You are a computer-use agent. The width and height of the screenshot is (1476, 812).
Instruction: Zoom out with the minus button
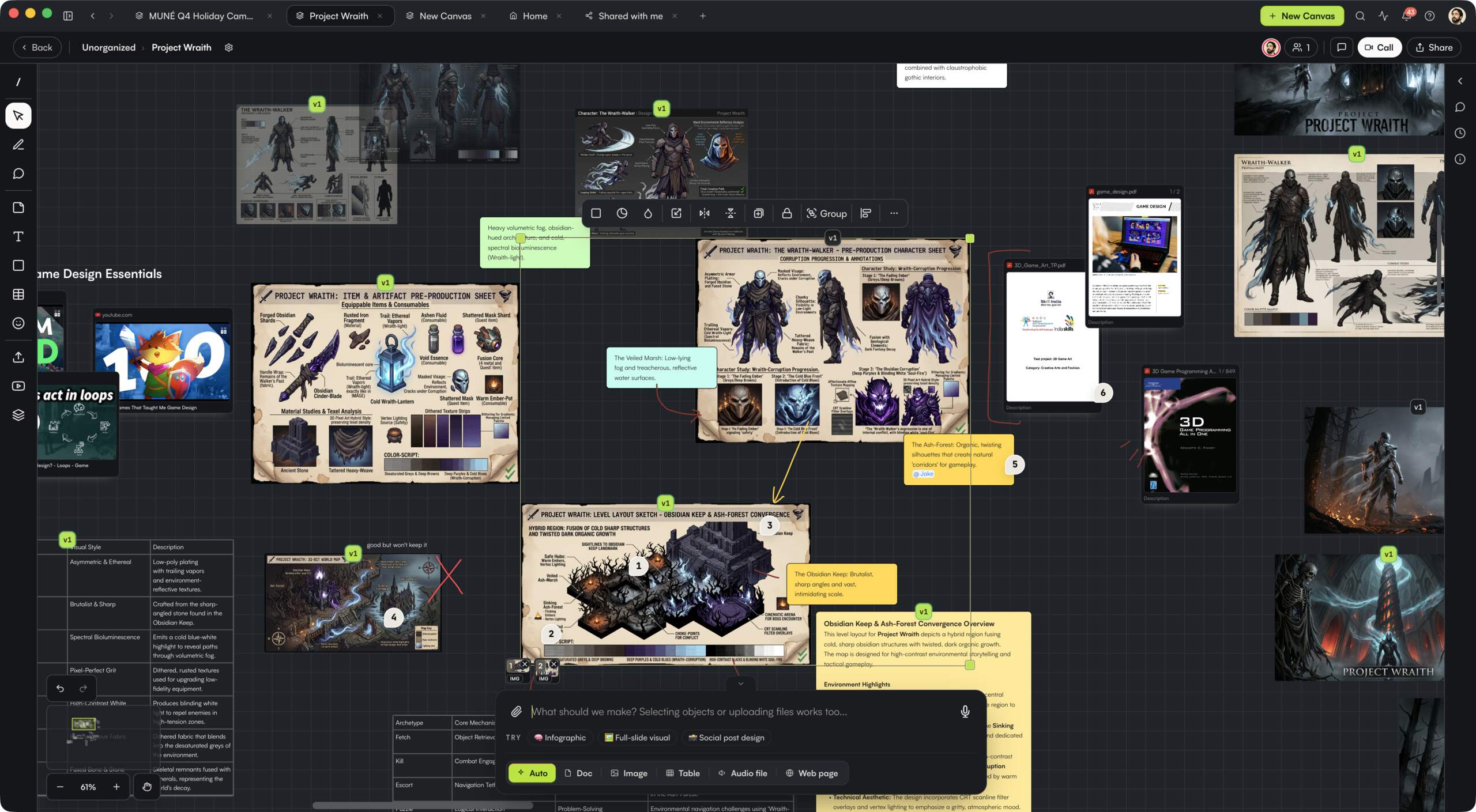(x=60, y=787)
